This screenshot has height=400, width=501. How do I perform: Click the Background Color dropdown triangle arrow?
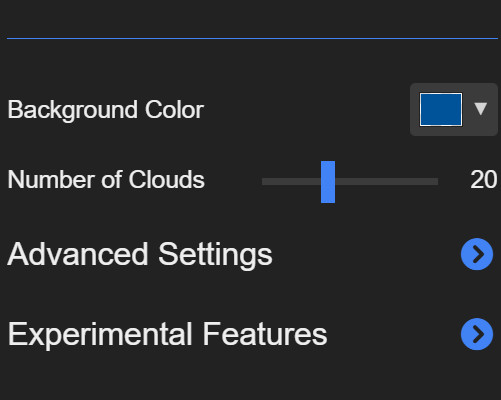point(481,109)
